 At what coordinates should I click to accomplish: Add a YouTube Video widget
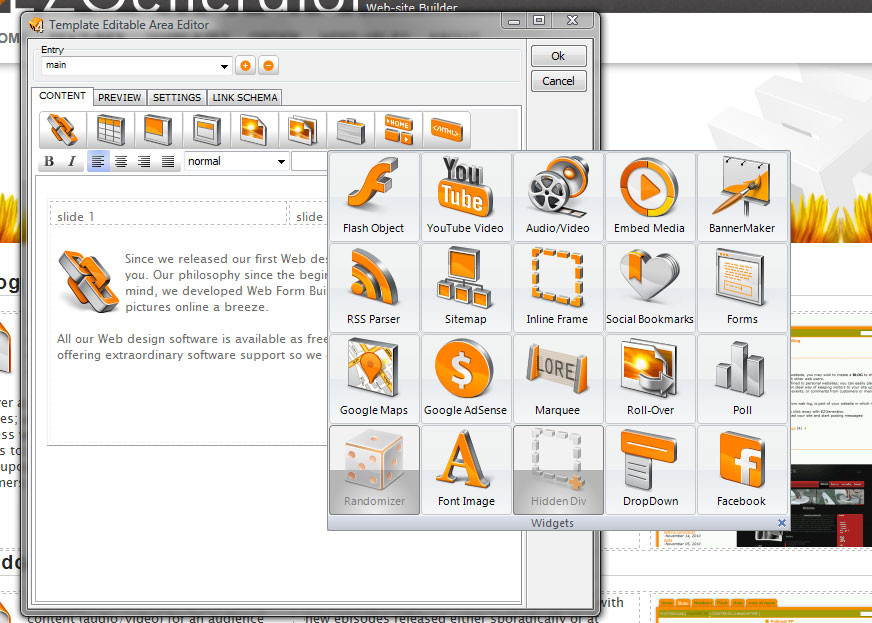point(465,197)
